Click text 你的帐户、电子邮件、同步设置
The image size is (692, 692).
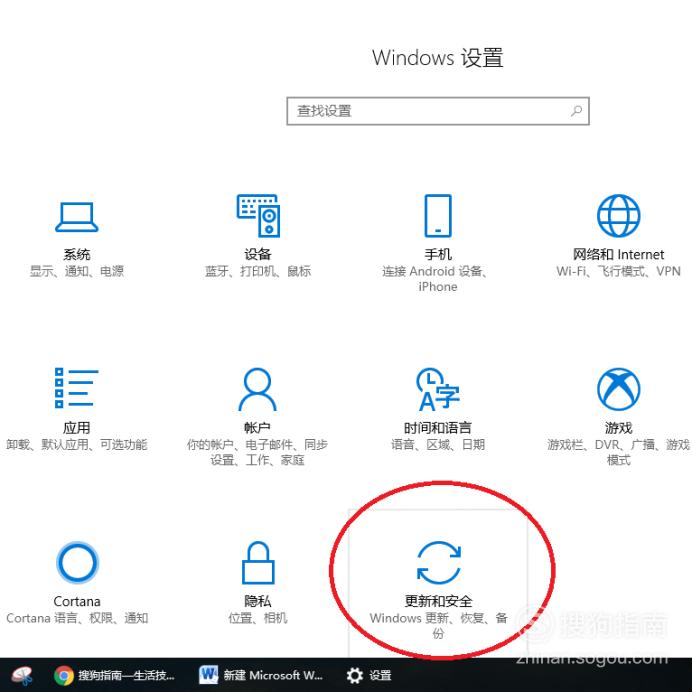(x=257, y=452)
